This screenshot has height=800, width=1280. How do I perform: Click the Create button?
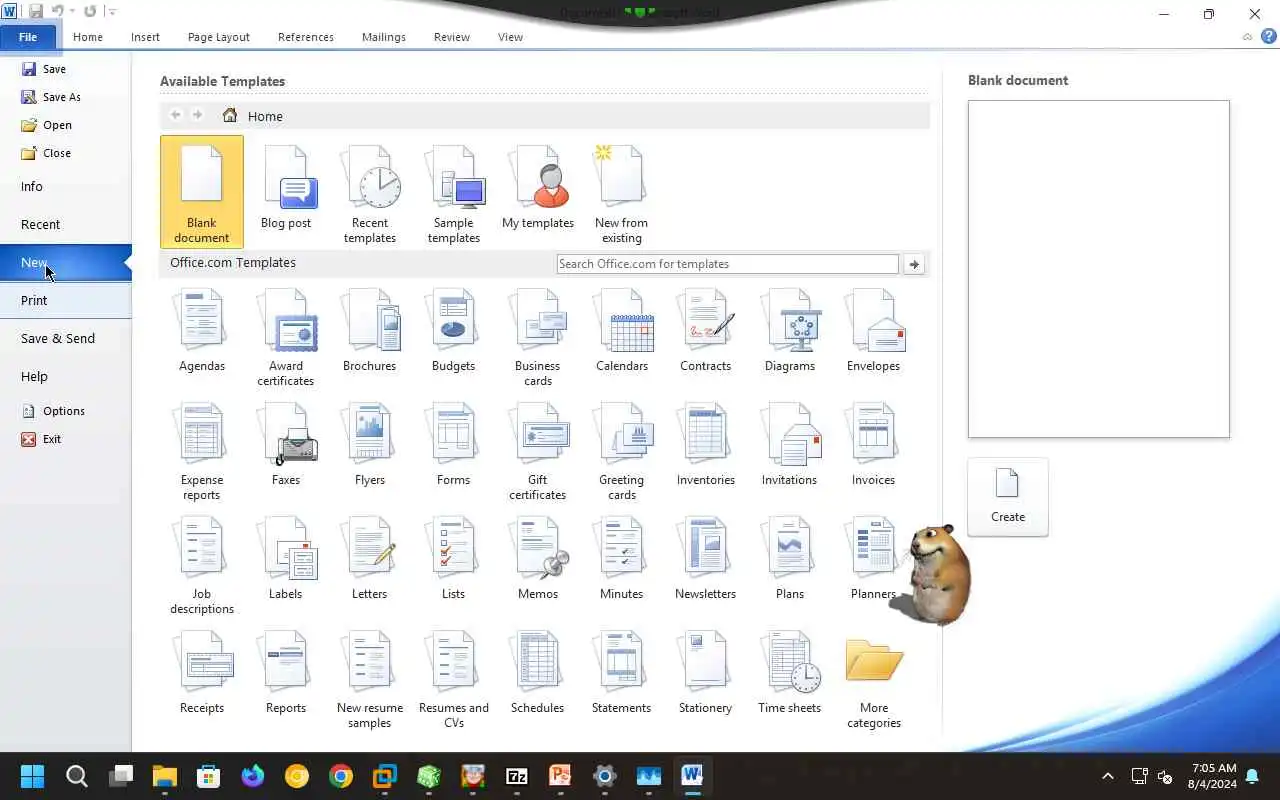click(x=1008, y=497)
